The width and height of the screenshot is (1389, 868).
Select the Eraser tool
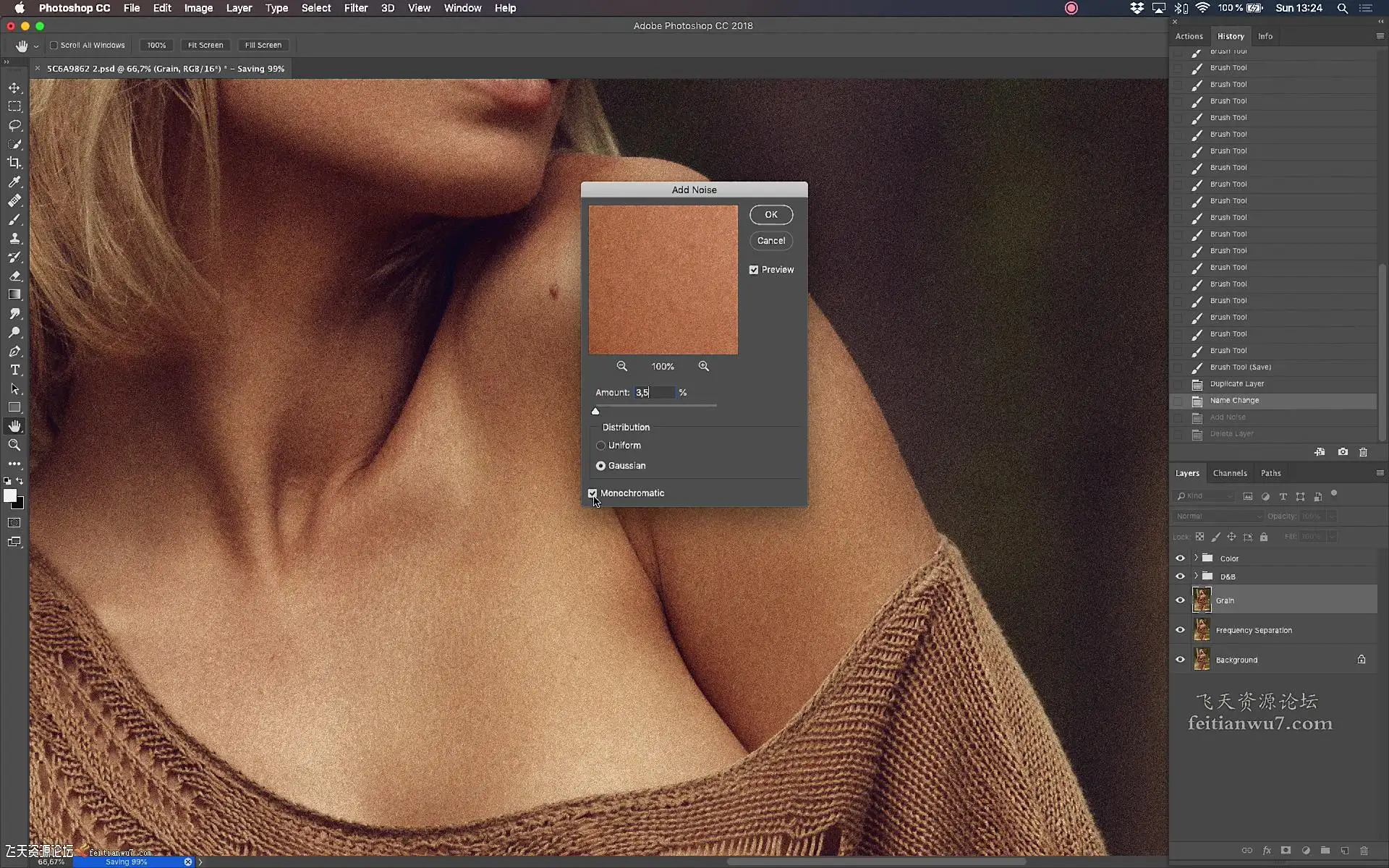(x=14, y=276)
